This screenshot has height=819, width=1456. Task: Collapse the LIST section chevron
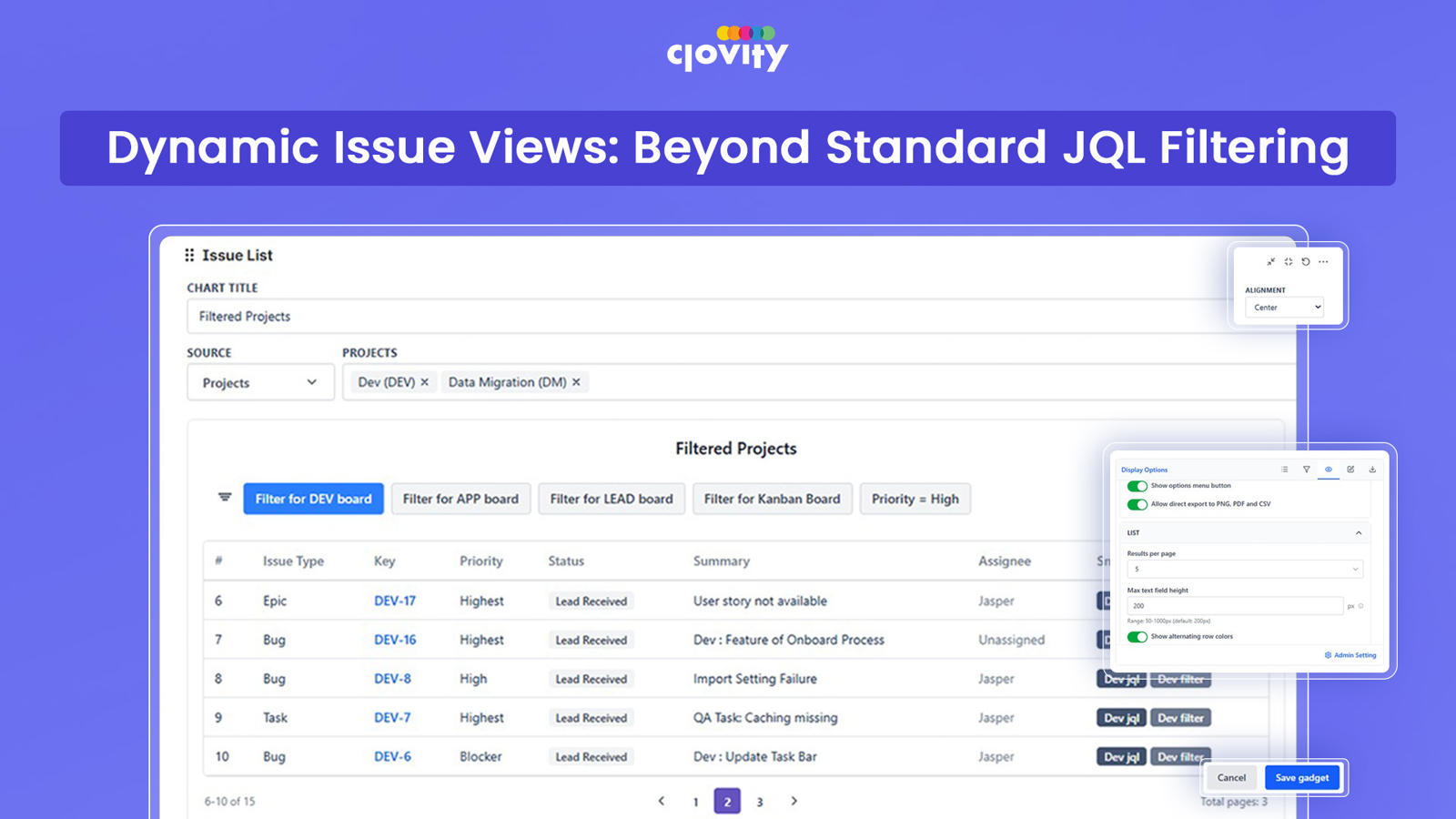(1359, 533)
